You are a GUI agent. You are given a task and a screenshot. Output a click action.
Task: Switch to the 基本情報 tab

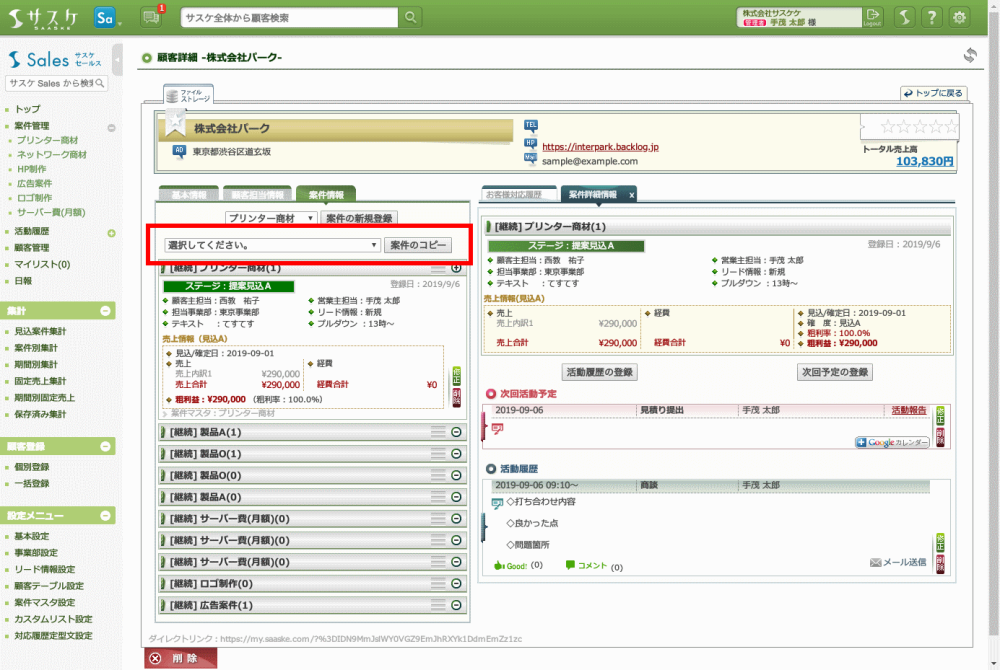(x=189, y=194)
